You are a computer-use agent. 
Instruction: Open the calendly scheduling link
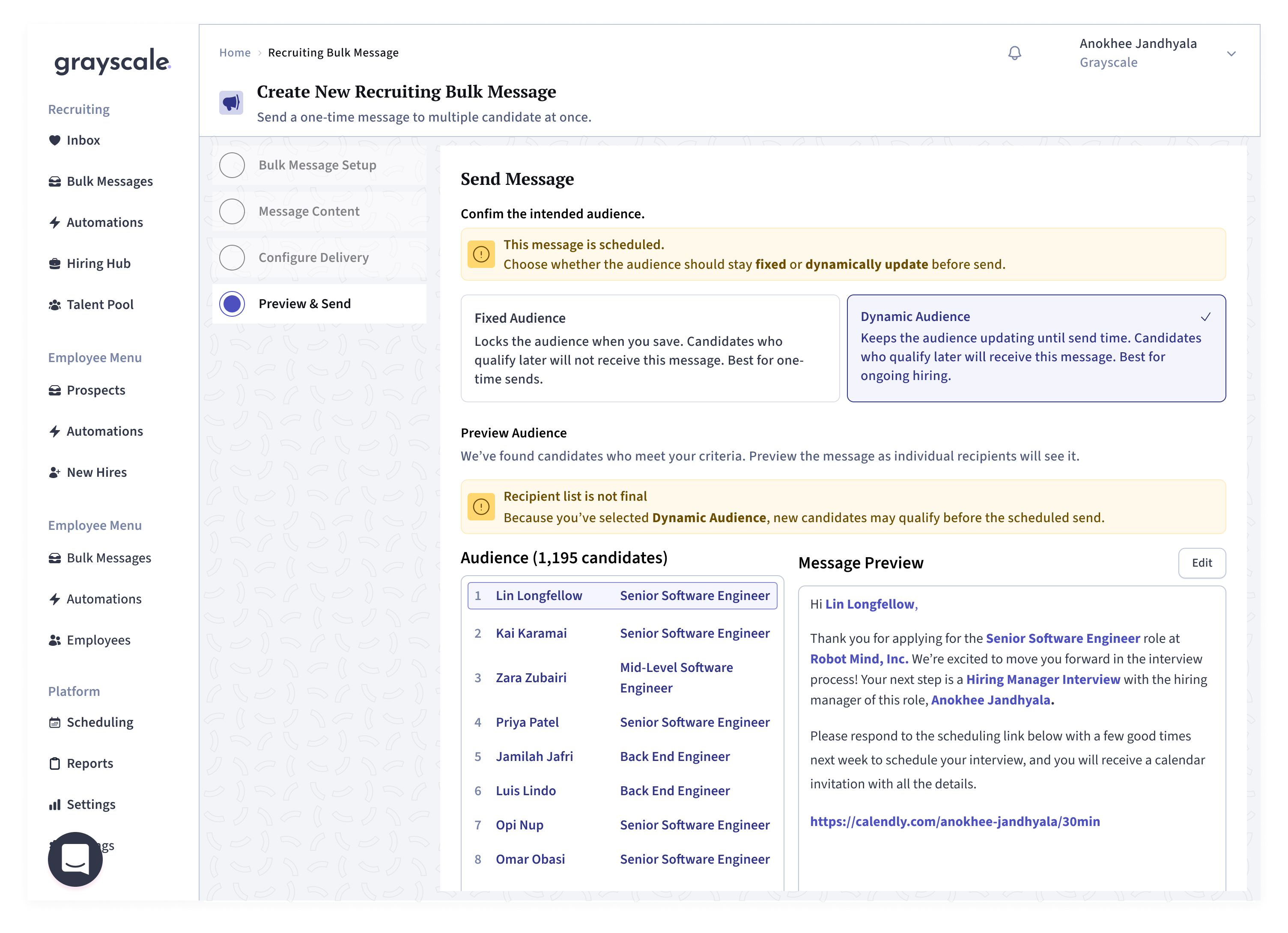[954, 821]
